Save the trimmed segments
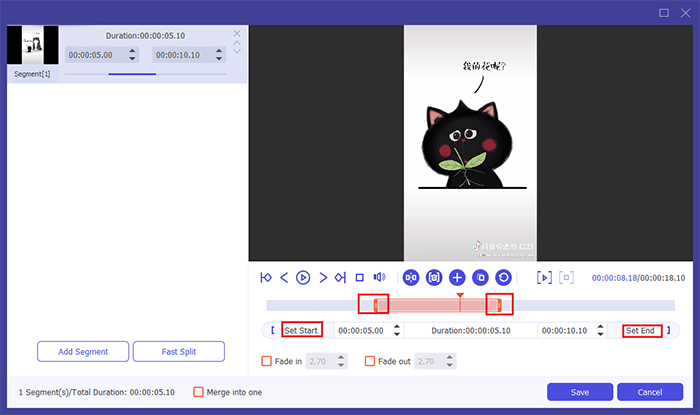The width and height of the screenshot is (700, 415). [x=579, y=392]
